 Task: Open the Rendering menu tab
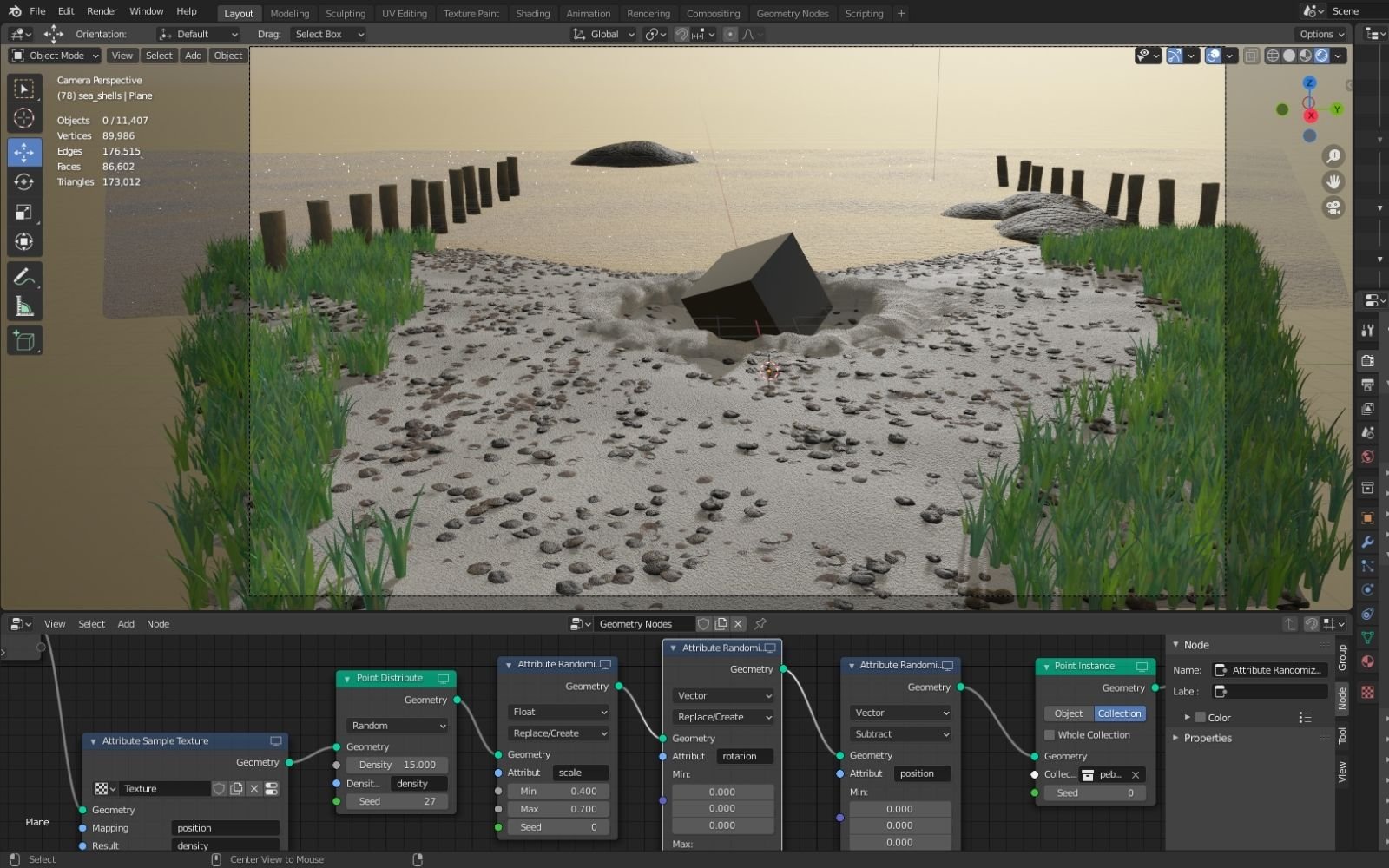pyautogui.click(x=648, y=13)
